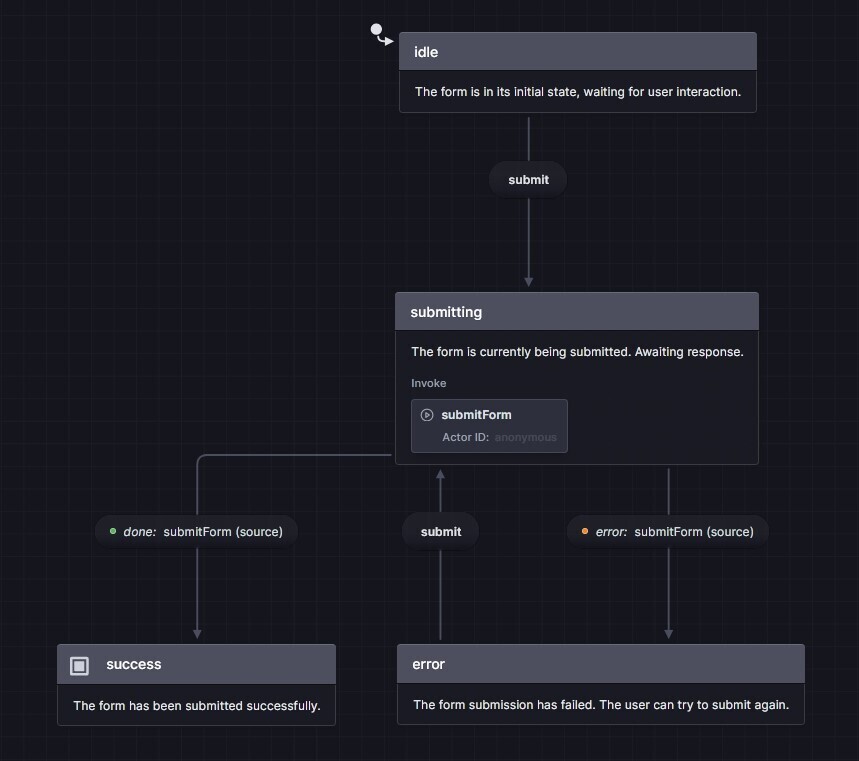Image resolution: width=859 pixels, height=761 pixels.
Task: Select the done: submitForm transition label
Action: tap(196, 531)
